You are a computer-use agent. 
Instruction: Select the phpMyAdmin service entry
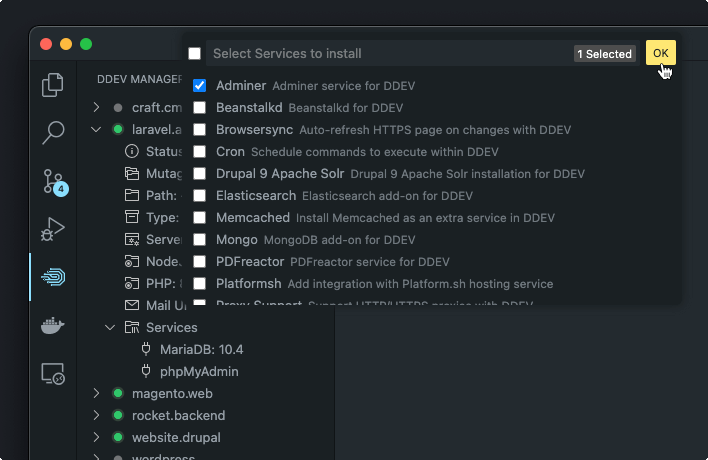click(199, 372)
